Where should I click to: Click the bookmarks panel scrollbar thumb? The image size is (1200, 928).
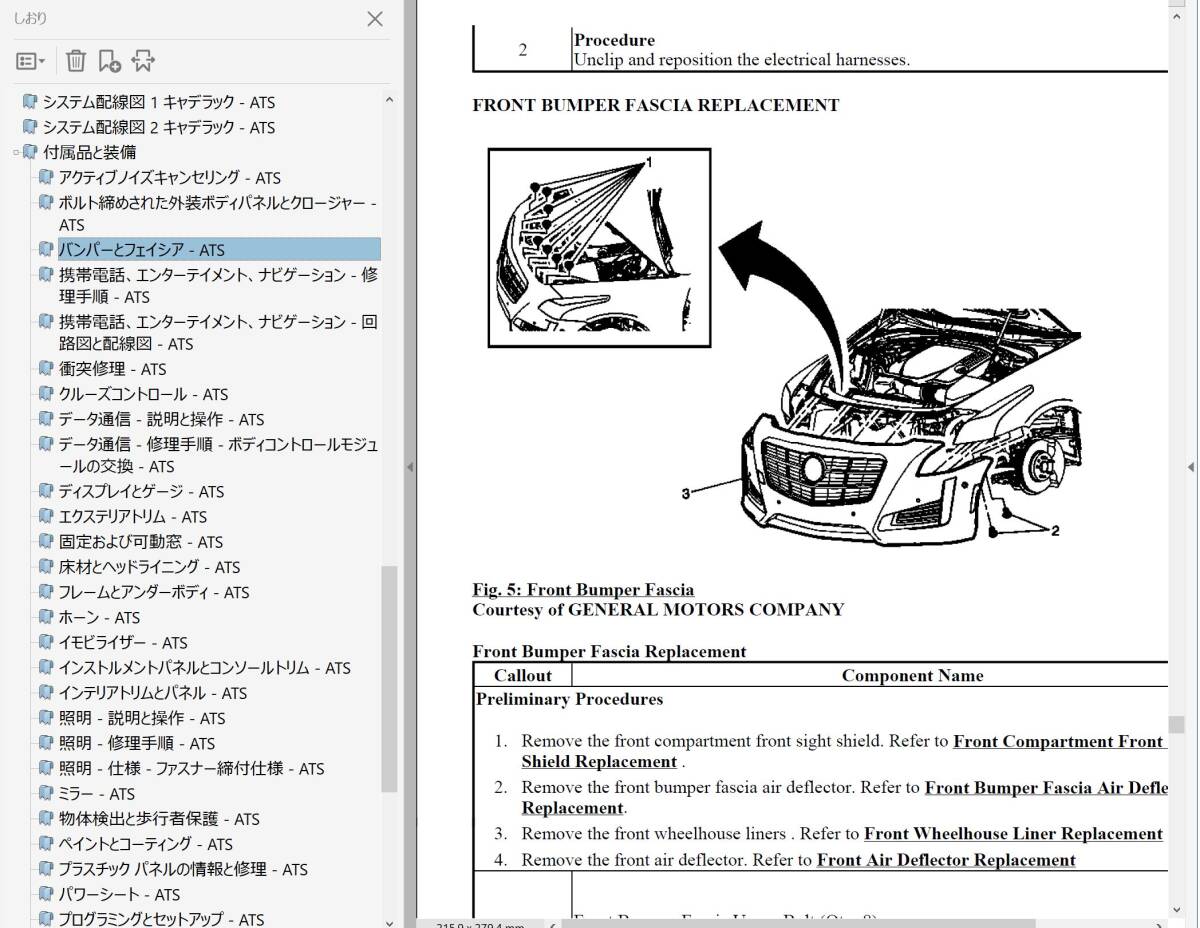click(389, 678)
